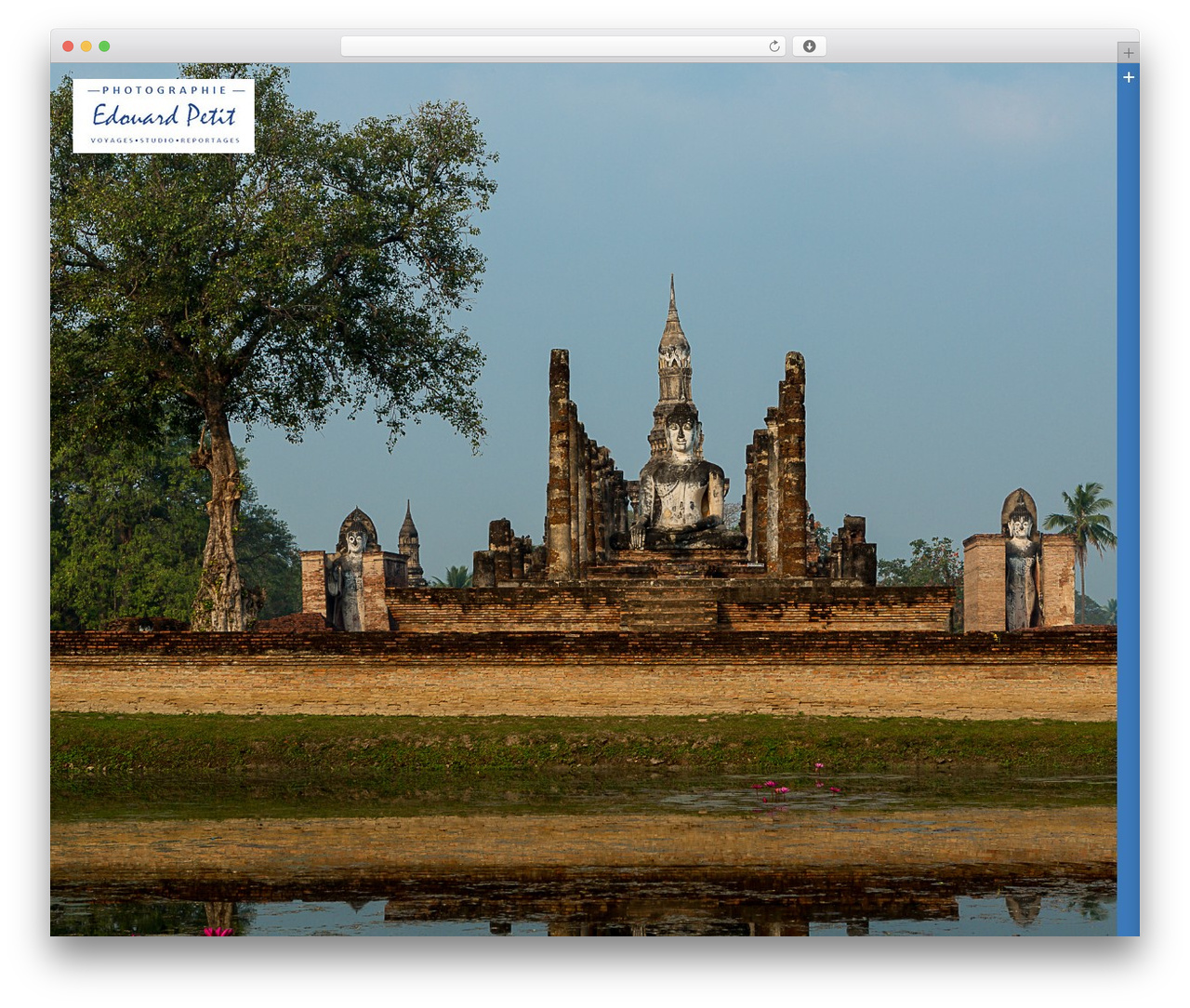
Task: Maximize the window with green button
Action: [x=104, y=46]
